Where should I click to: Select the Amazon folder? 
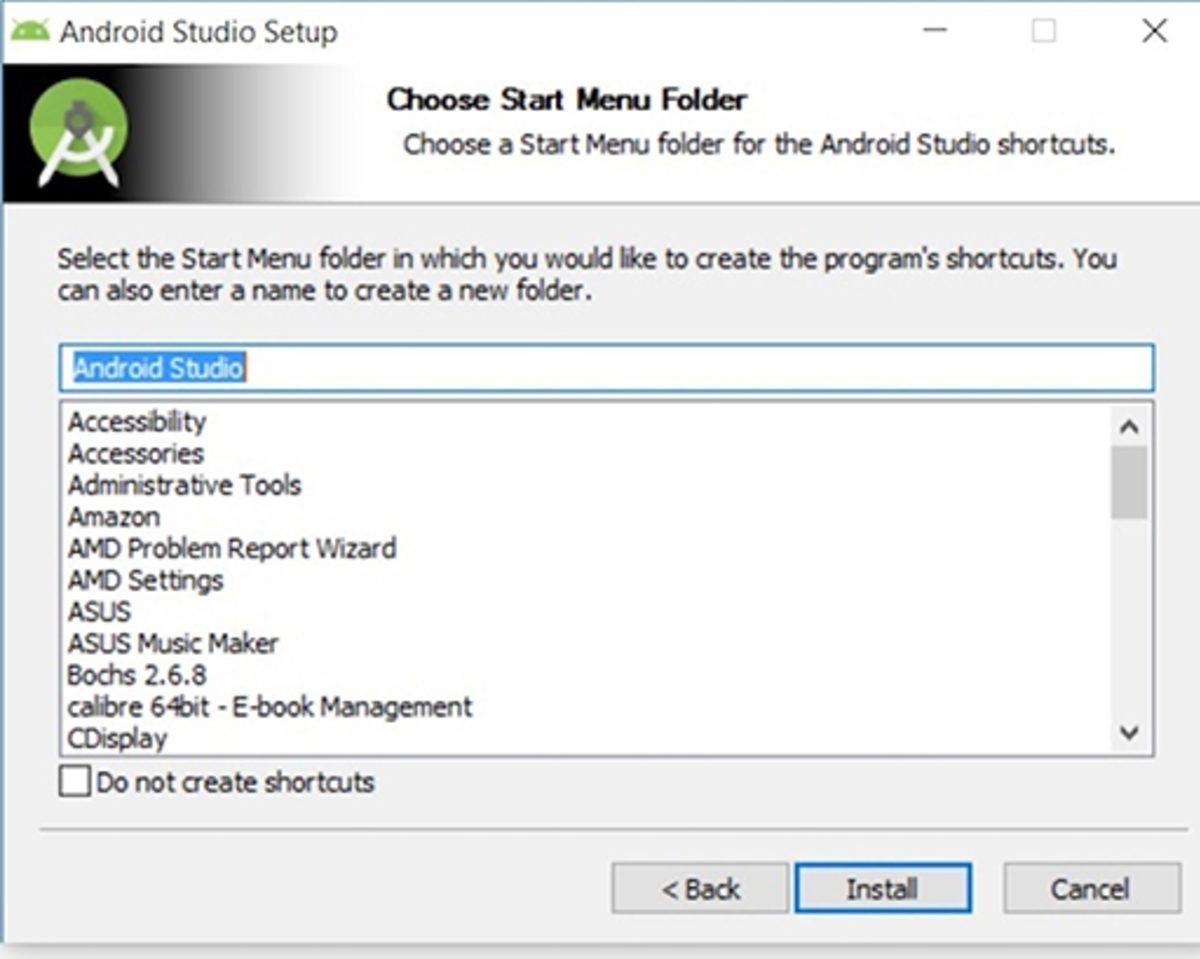coord(113,517)
